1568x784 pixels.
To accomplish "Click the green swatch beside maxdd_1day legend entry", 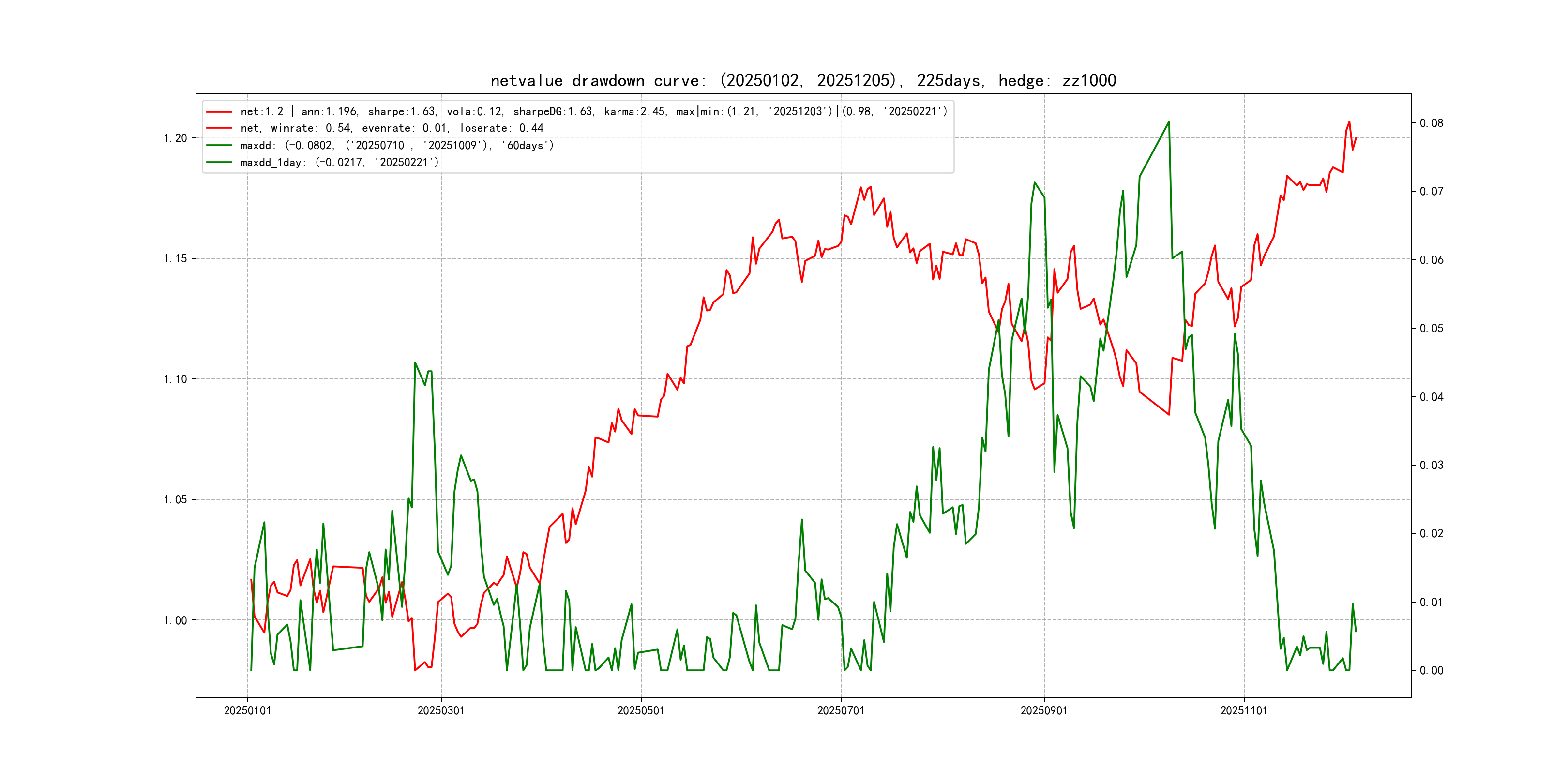I will [219, 162].
